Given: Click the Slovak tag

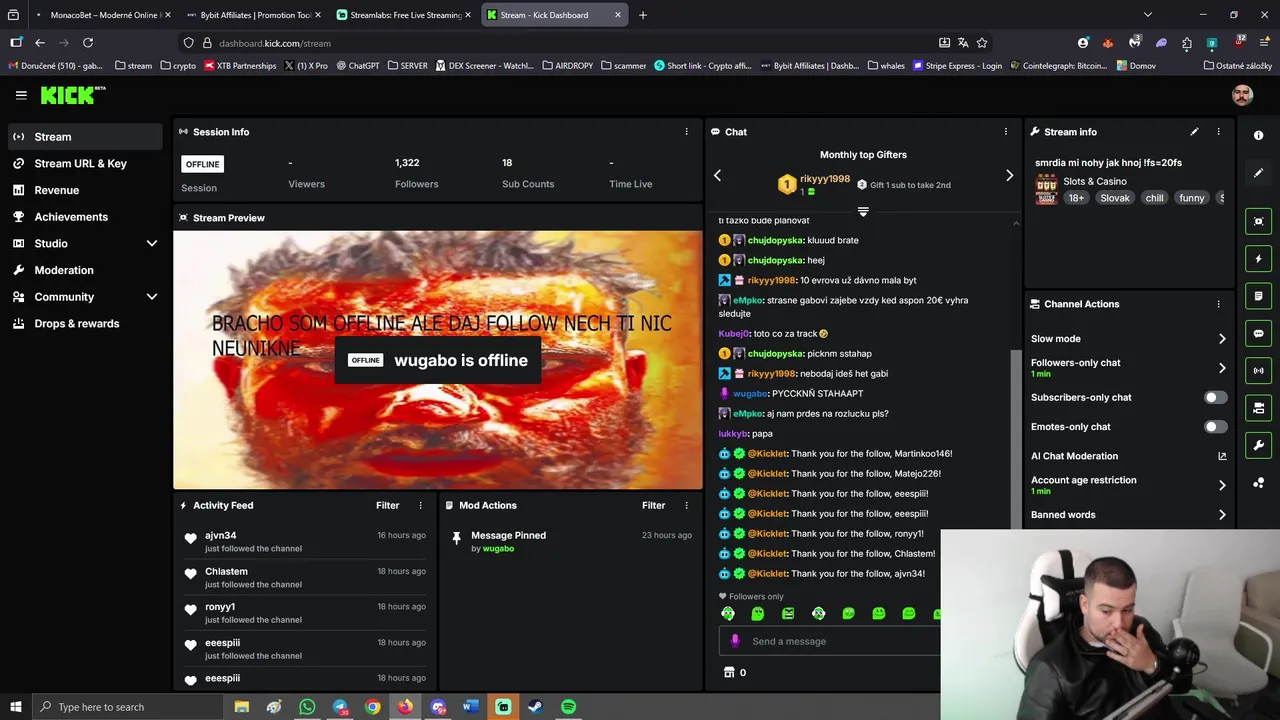Looking at the screenshot, I should tap(1114, 198).
